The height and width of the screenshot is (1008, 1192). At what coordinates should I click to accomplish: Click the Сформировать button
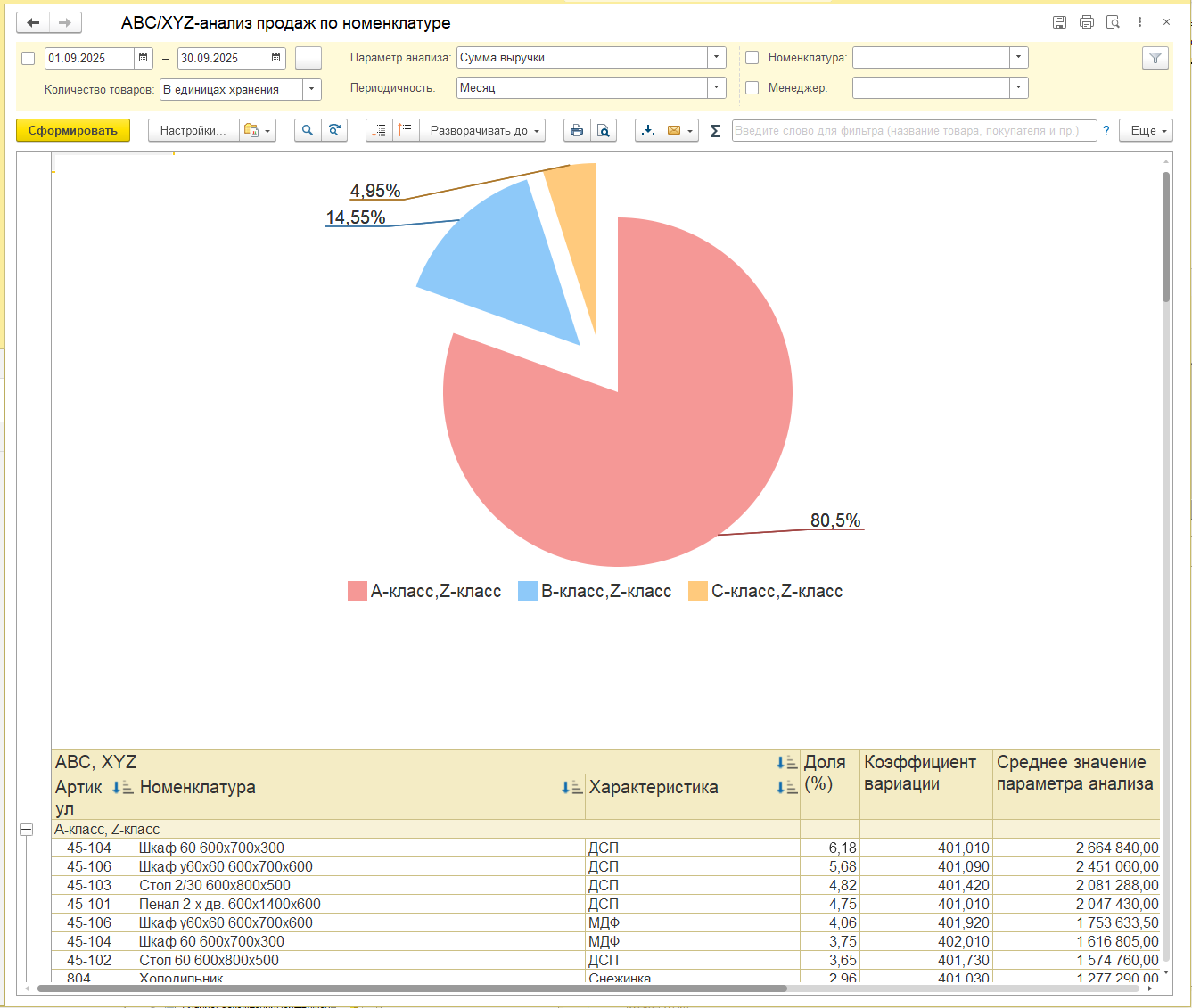(73, 130)
